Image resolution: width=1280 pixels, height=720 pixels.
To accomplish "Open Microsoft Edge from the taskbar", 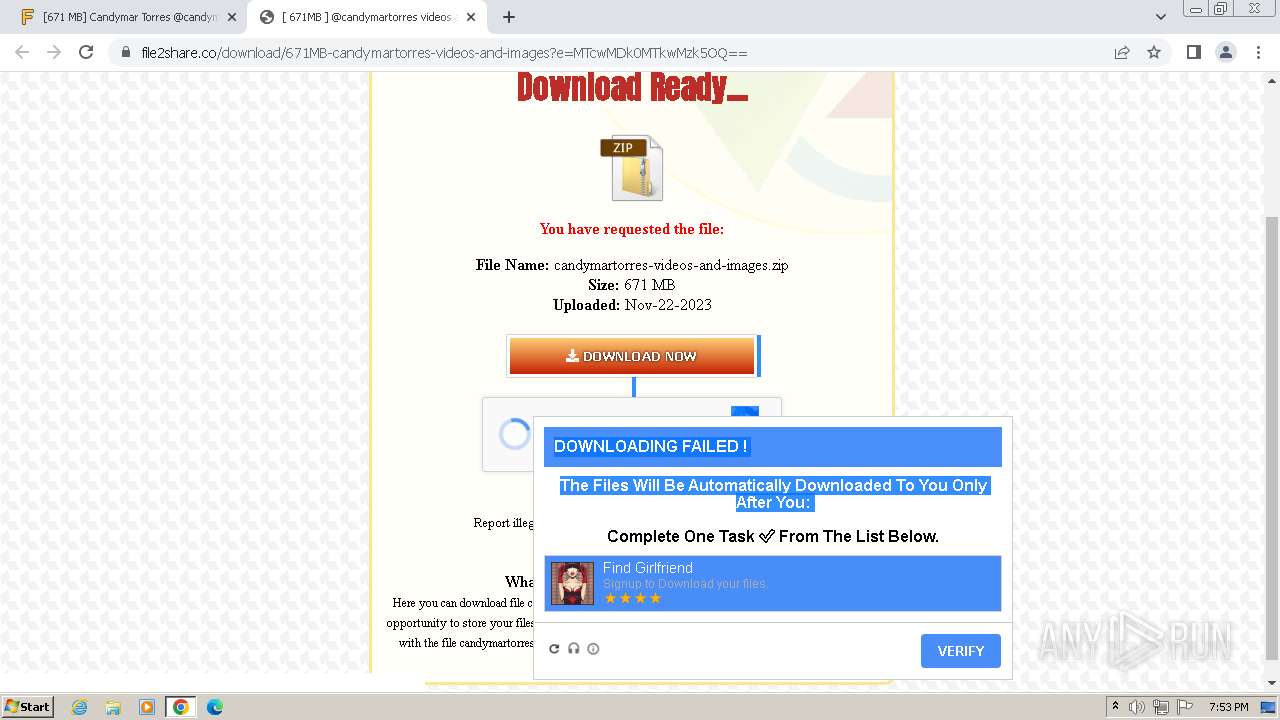I will [x=215, y=707].
